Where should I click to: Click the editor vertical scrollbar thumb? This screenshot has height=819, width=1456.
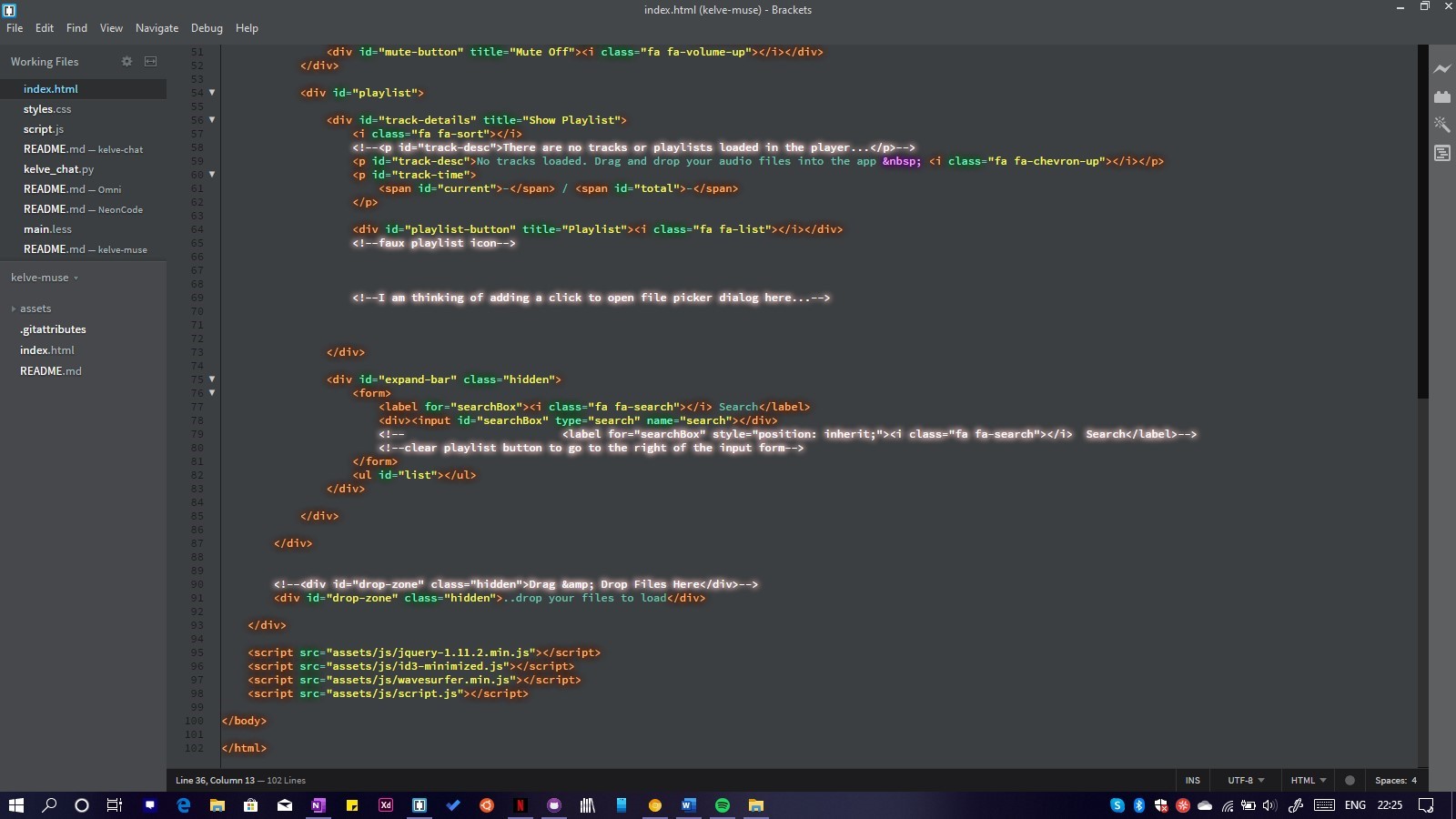pos(1422,221)
